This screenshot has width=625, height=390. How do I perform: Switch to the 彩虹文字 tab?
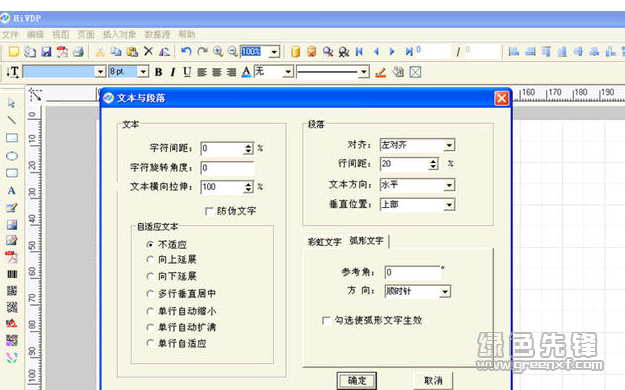[324, 242]
